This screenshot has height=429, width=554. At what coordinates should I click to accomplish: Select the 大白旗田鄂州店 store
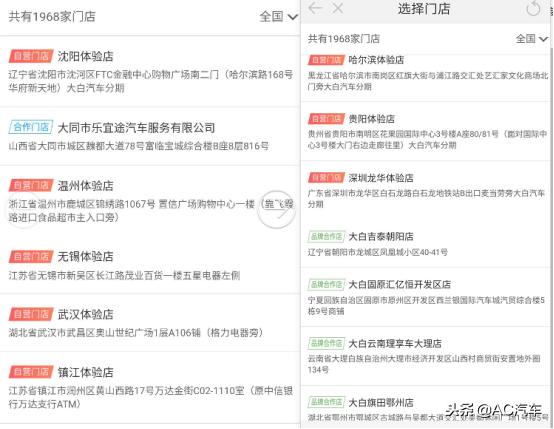click(427, 407)
